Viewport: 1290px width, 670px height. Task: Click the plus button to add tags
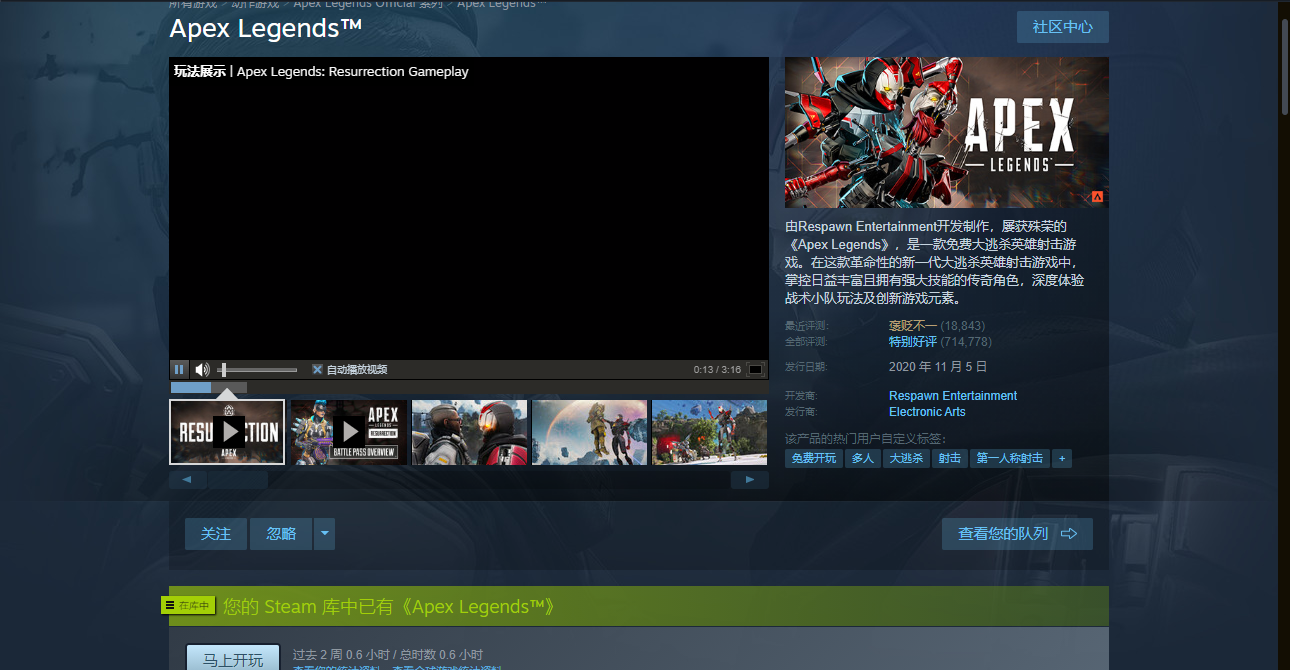[x=1062, y=458]
